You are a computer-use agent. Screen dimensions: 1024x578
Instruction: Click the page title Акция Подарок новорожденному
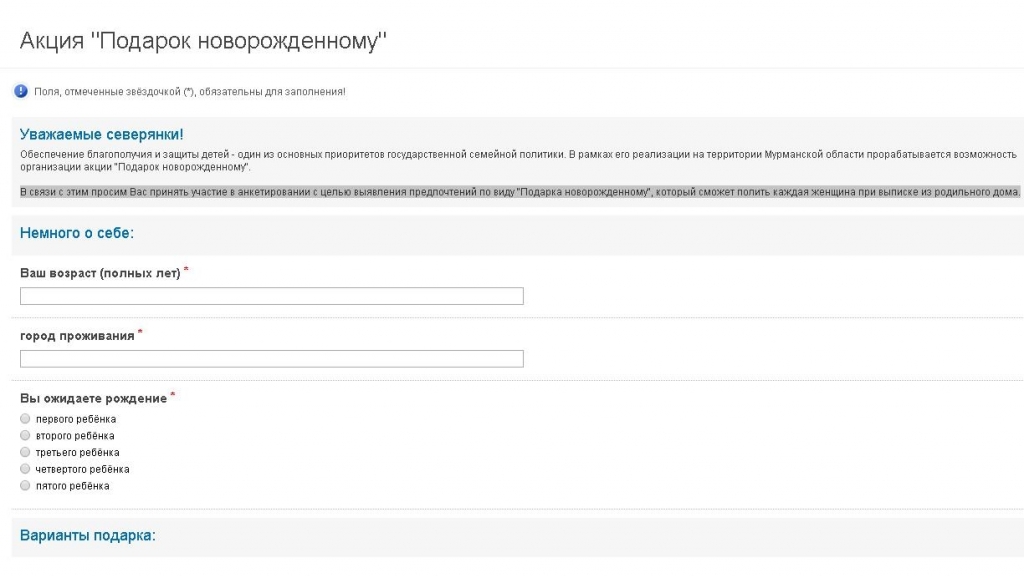(203, 40)
